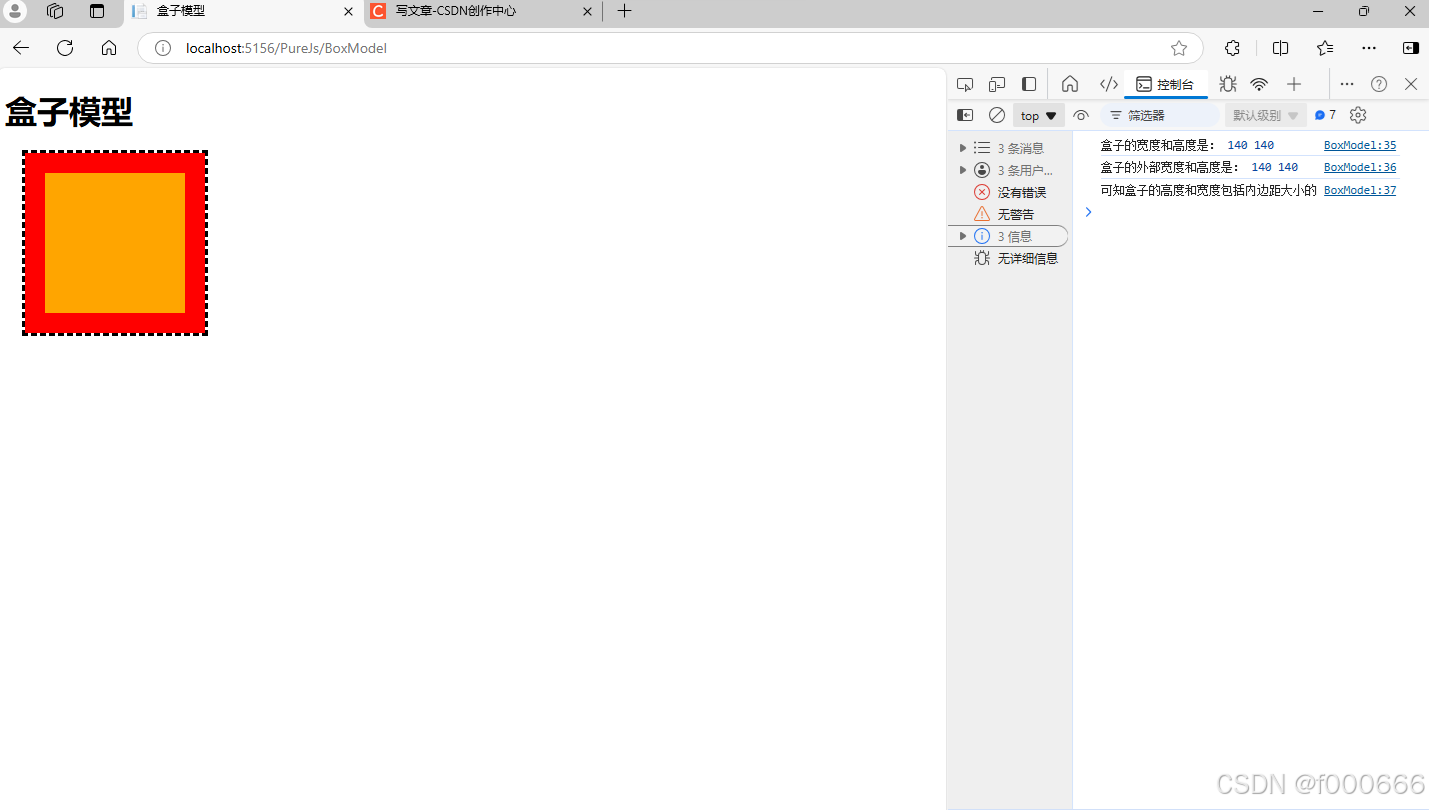The width and height of the screenshot is (1429, 810).
Task: Click the 筛选器 filter input field
Action: (x=1160, y=116)
